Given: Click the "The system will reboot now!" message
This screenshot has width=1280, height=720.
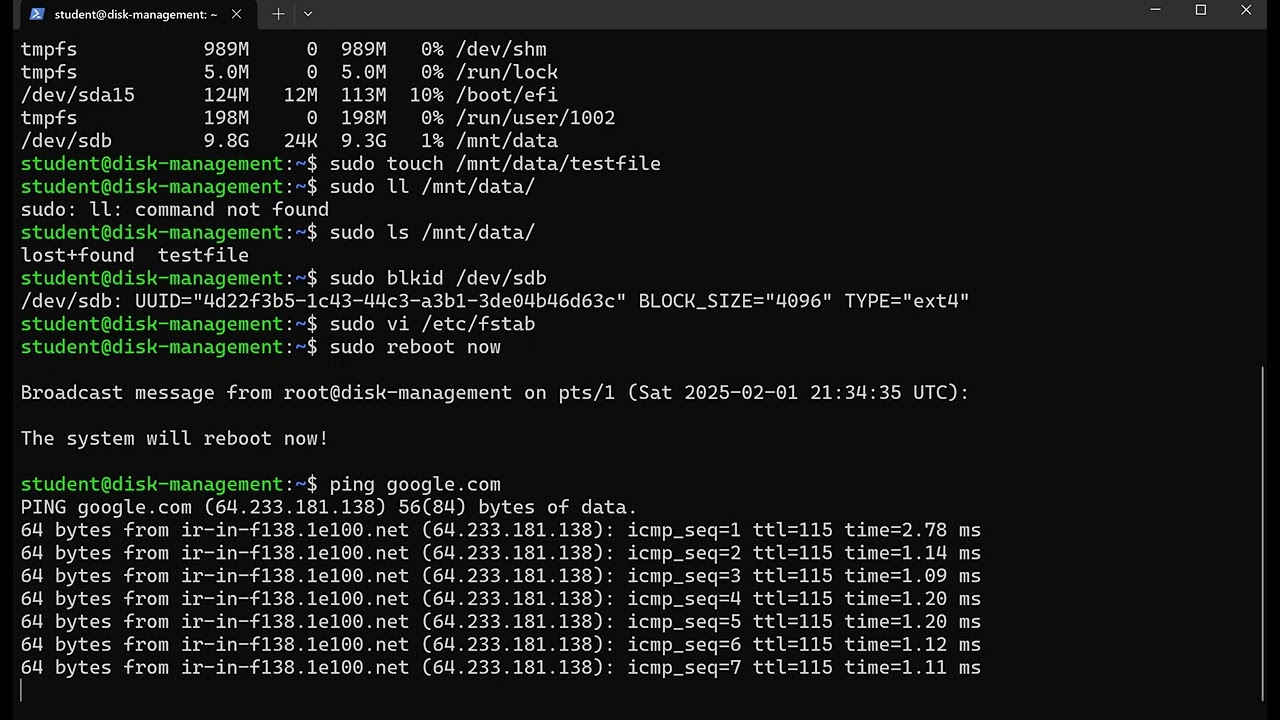Looking at the screenshot, I should coord(175,439).
